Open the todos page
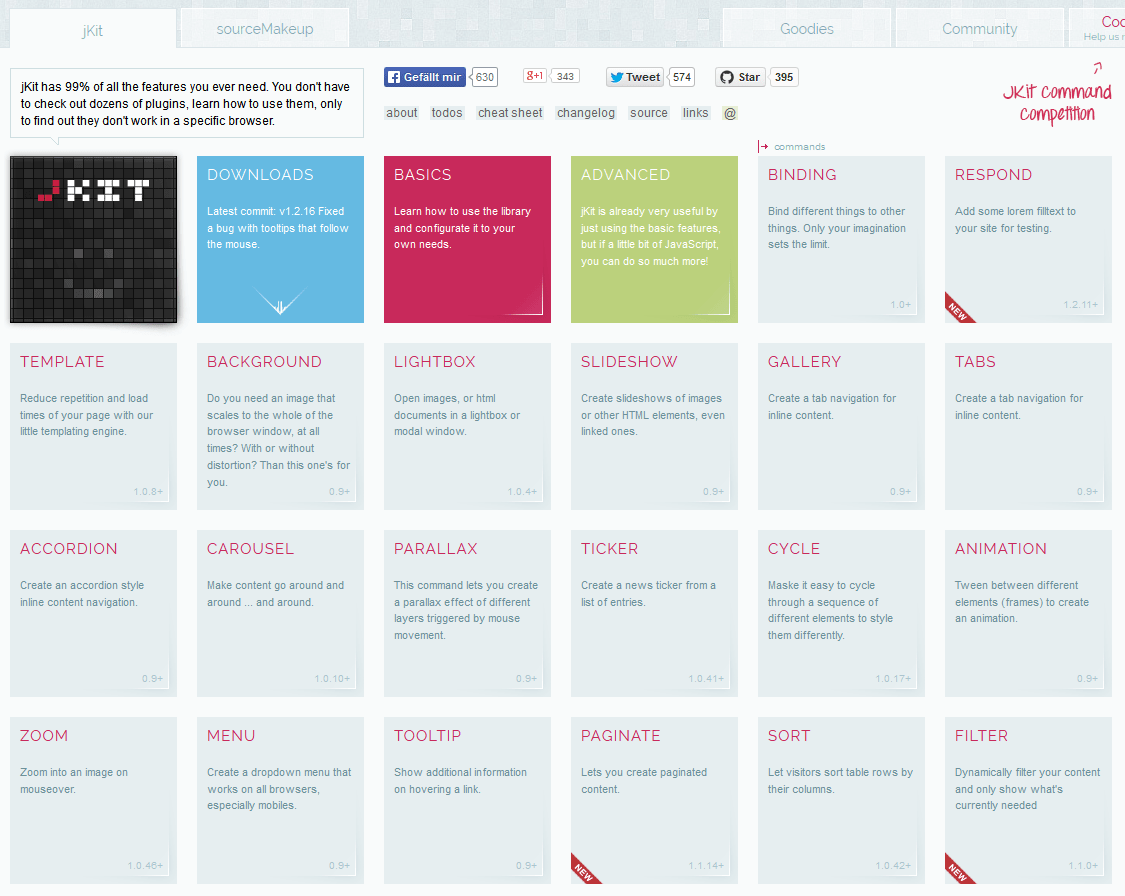1125x896 pixels. click(447, 113)
